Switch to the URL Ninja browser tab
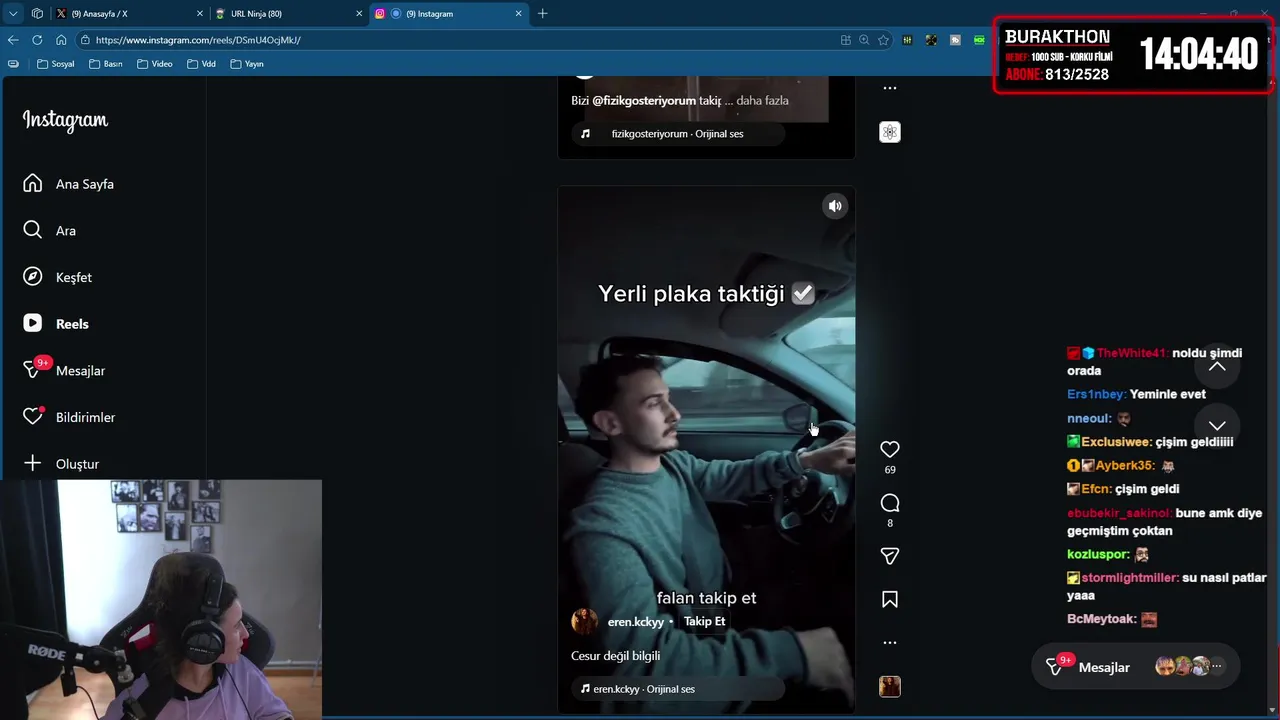Screen dimensions: 1280x720 (x=288, y=13)
